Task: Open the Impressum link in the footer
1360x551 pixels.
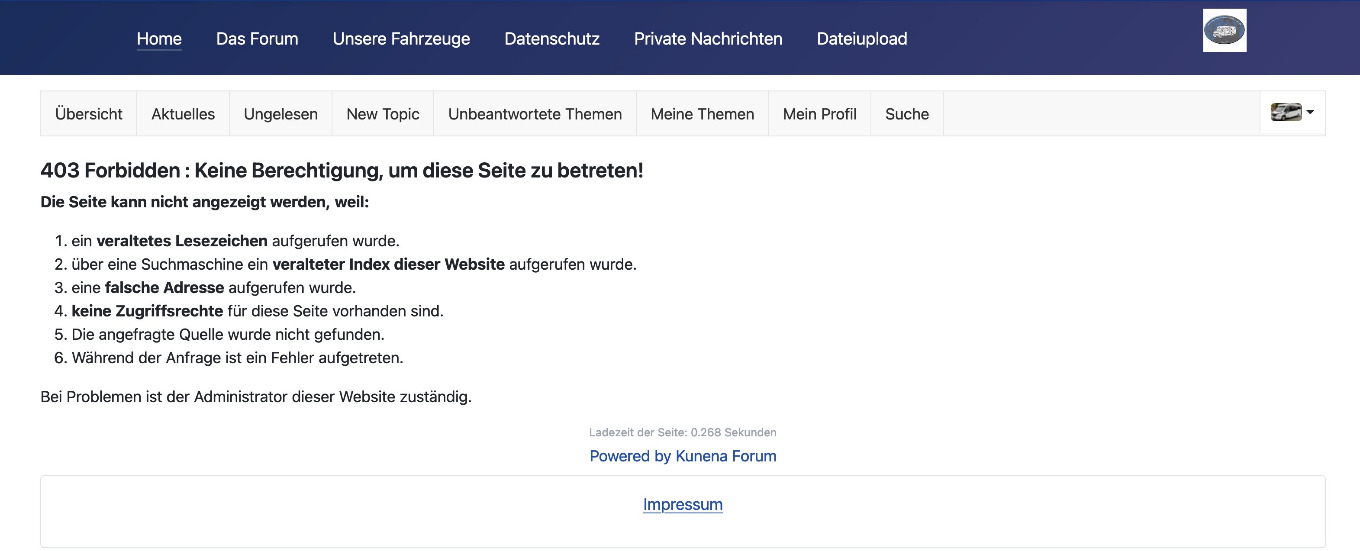Action: [x=683, y=505]
